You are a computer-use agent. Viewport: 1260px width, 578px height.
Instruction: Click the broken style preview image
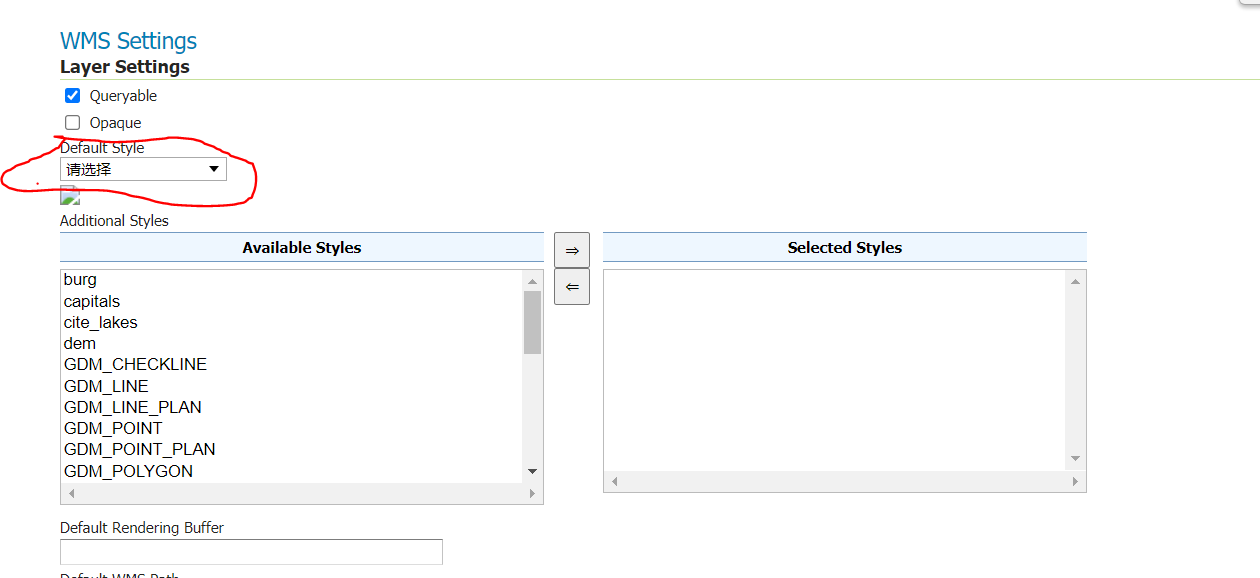click(69, 195)
